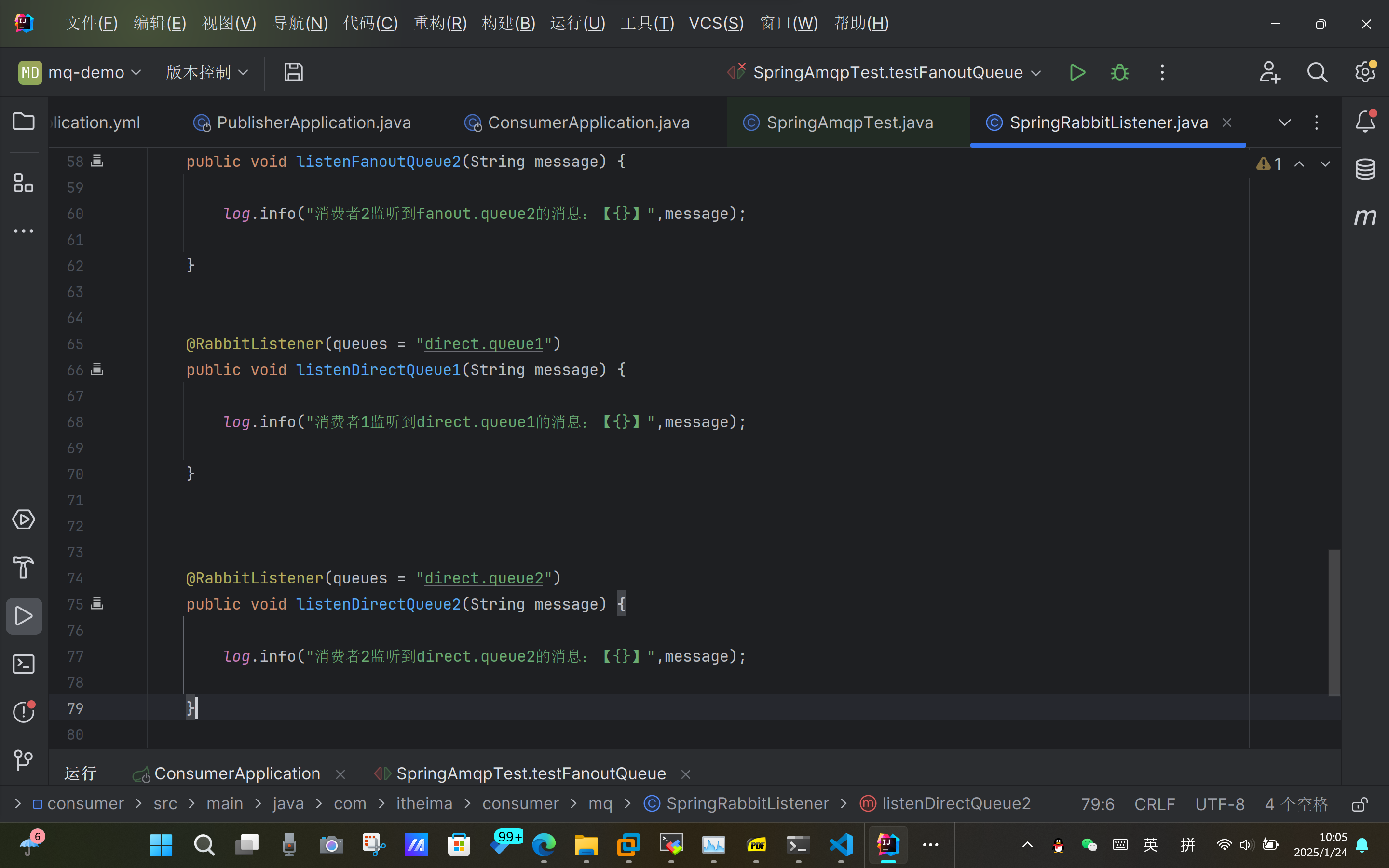Screen dimensions: 1389x868
Task: Switch to PublisherApplication.java tab
Action: 302,122
